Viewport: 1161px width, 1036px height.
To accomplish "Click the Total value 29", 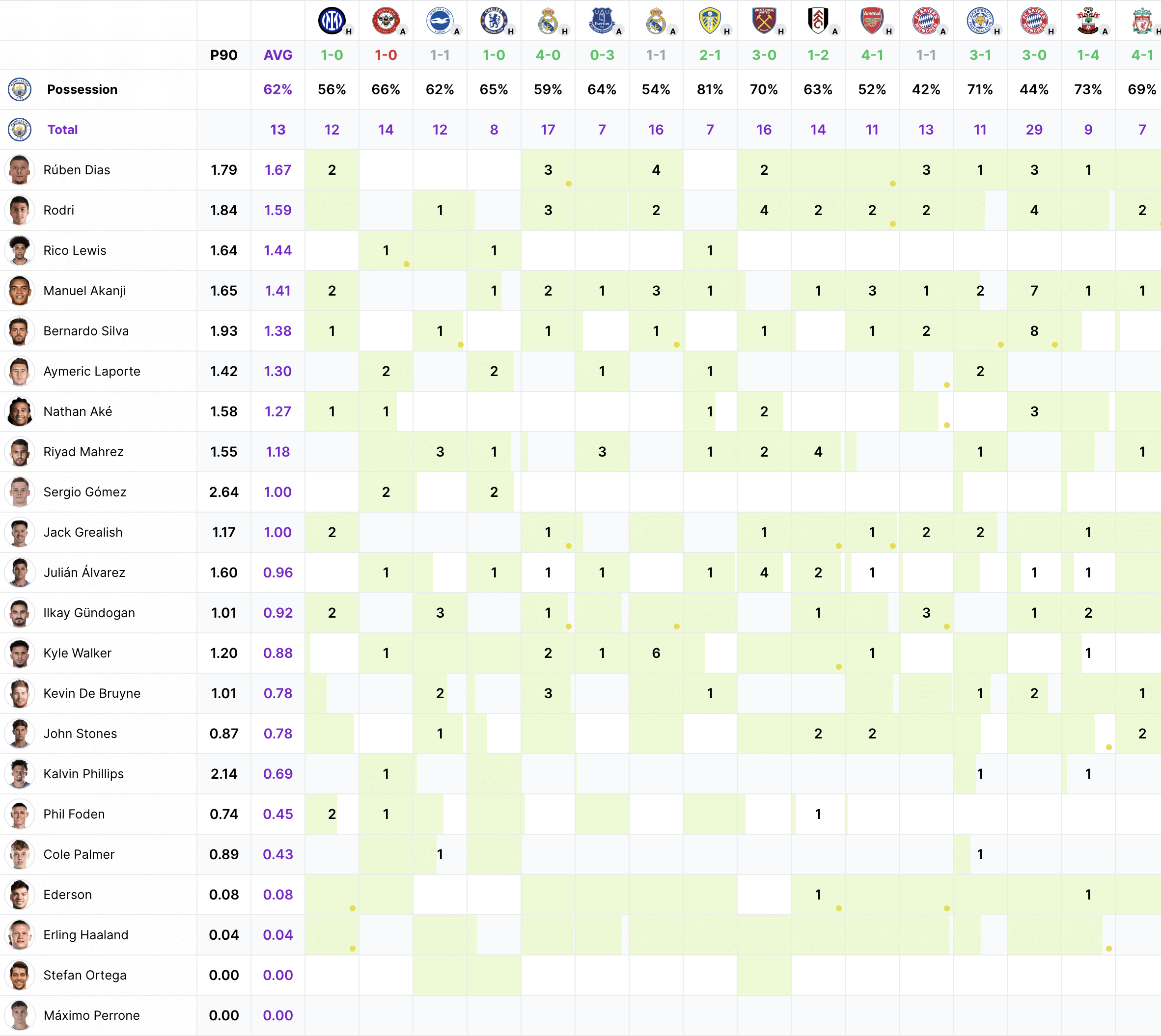I will coord(1034,130).
